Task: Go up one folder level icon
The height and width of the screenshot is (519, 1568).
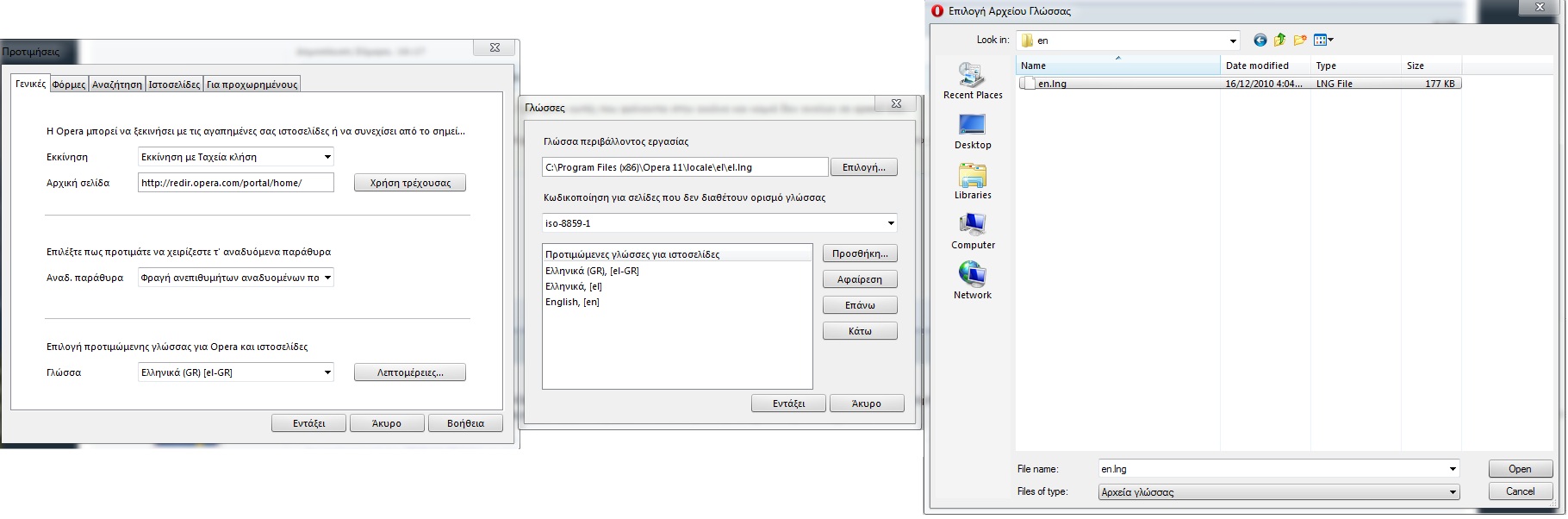Action: tap(1280, 40)
